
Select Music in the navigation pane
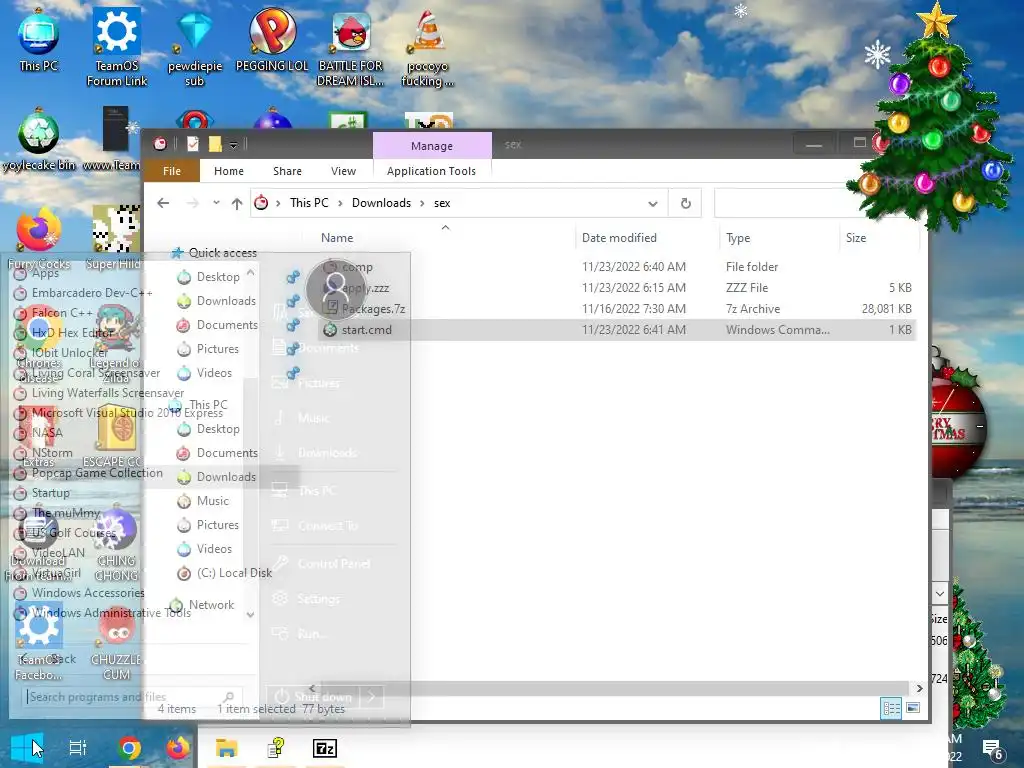(x=213, y=501)
